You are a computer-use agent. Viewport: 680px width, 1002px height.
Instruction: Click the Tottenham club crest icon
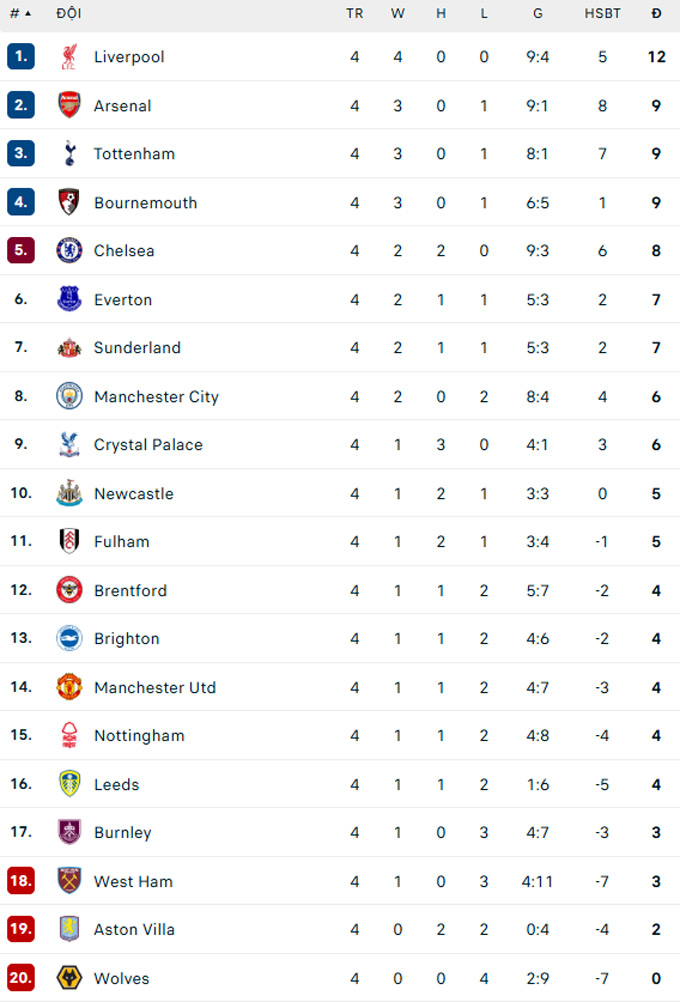pos(69,154)
